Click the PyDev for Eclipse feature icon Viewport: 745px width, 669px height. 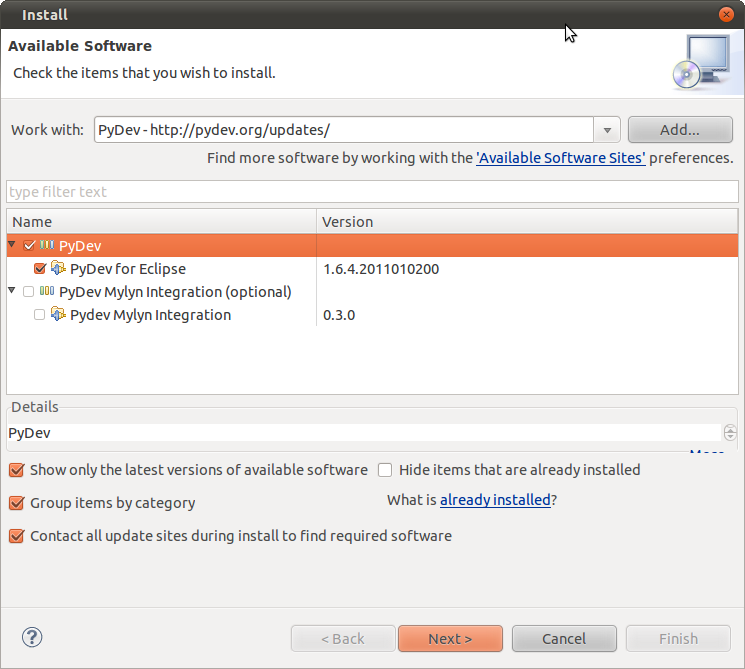58,268
